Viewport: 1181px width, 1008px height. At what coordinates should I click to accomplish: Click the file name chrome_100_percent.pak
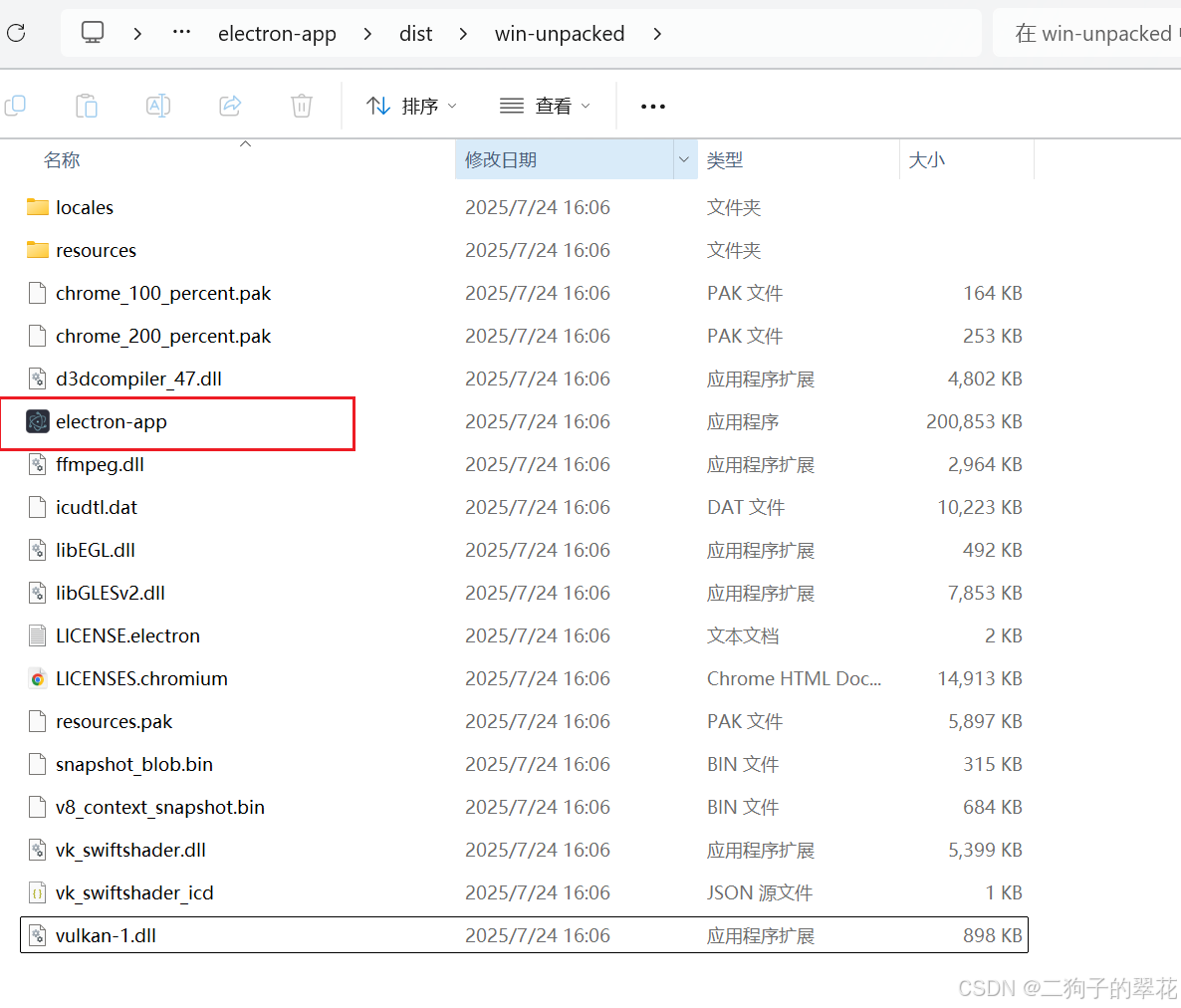click(163, 294)
